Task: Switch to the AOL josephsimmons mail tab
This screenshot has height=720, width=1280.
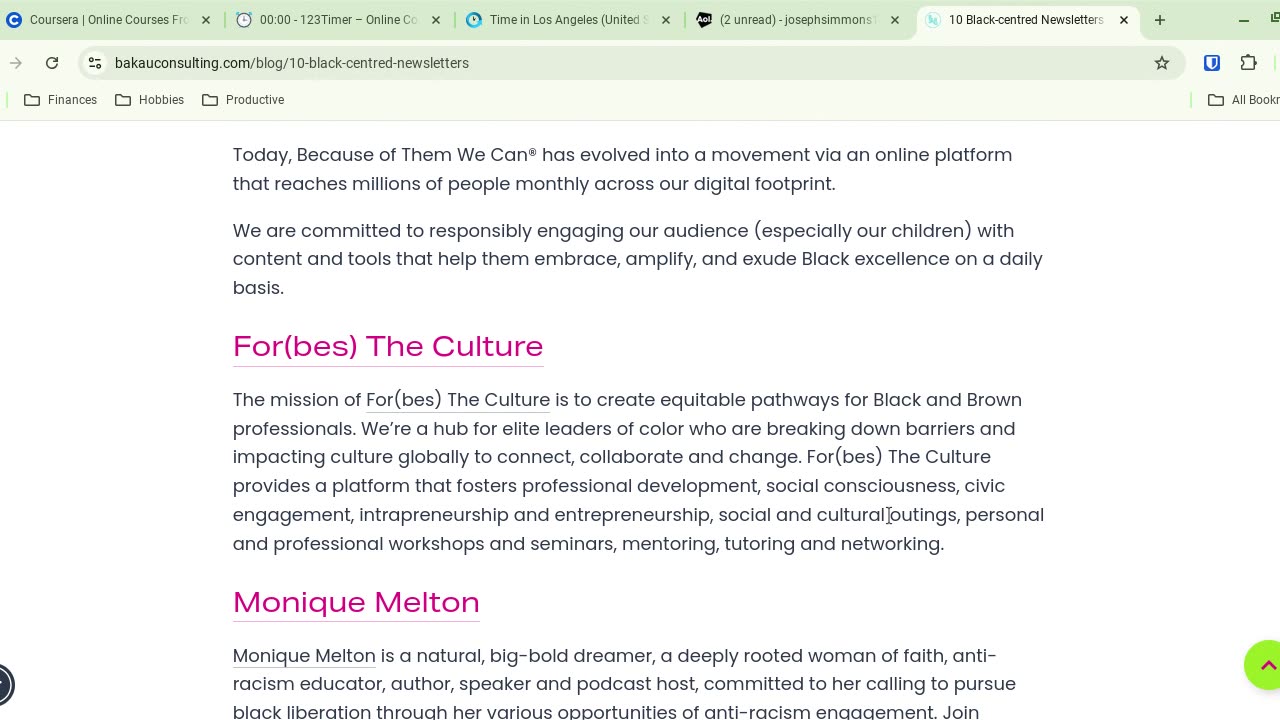Action: click(x=798, y=20)
